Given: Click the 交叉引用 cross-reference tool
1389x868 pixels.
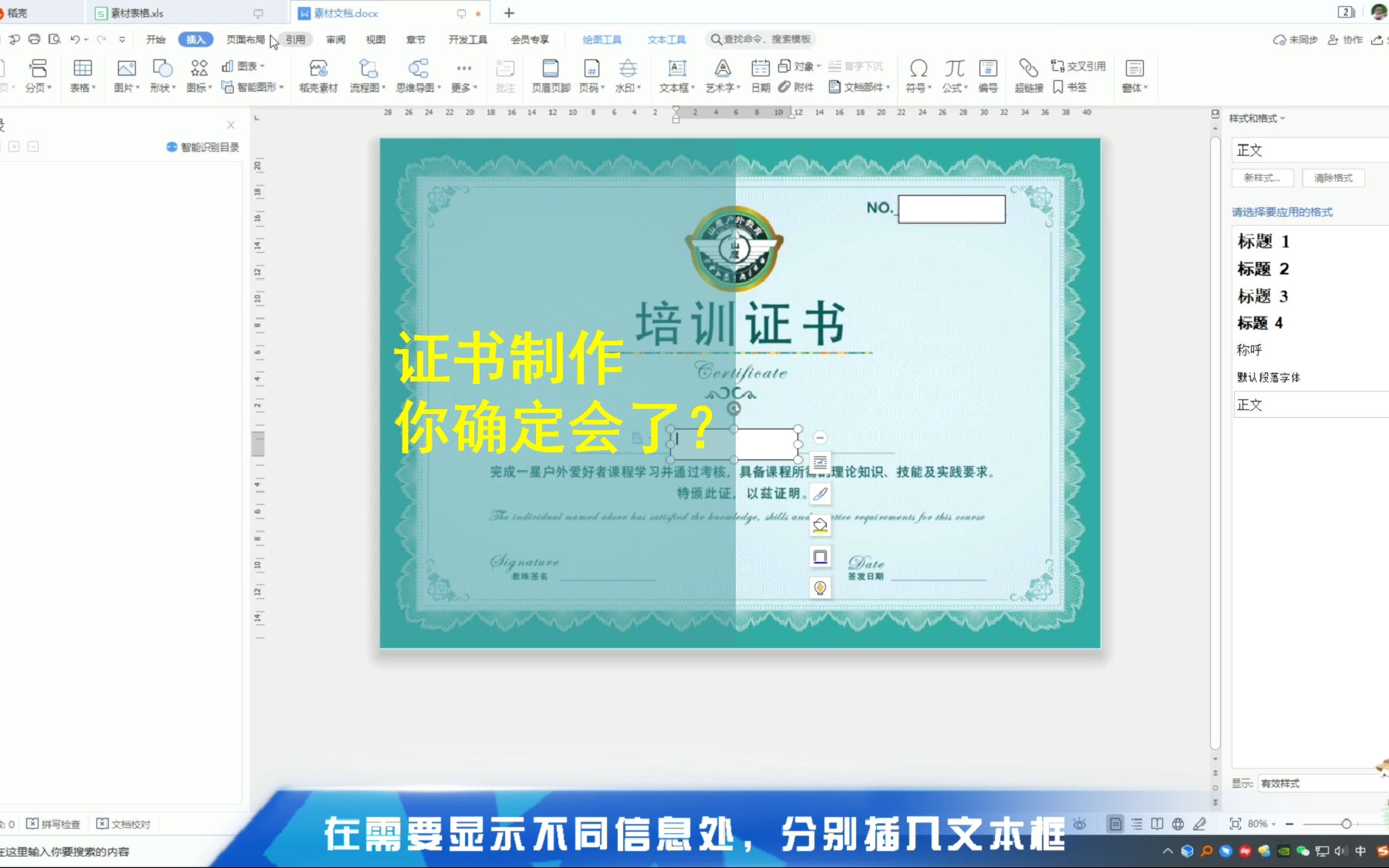Looking at the screenshot, I should tap(1078, 66).
